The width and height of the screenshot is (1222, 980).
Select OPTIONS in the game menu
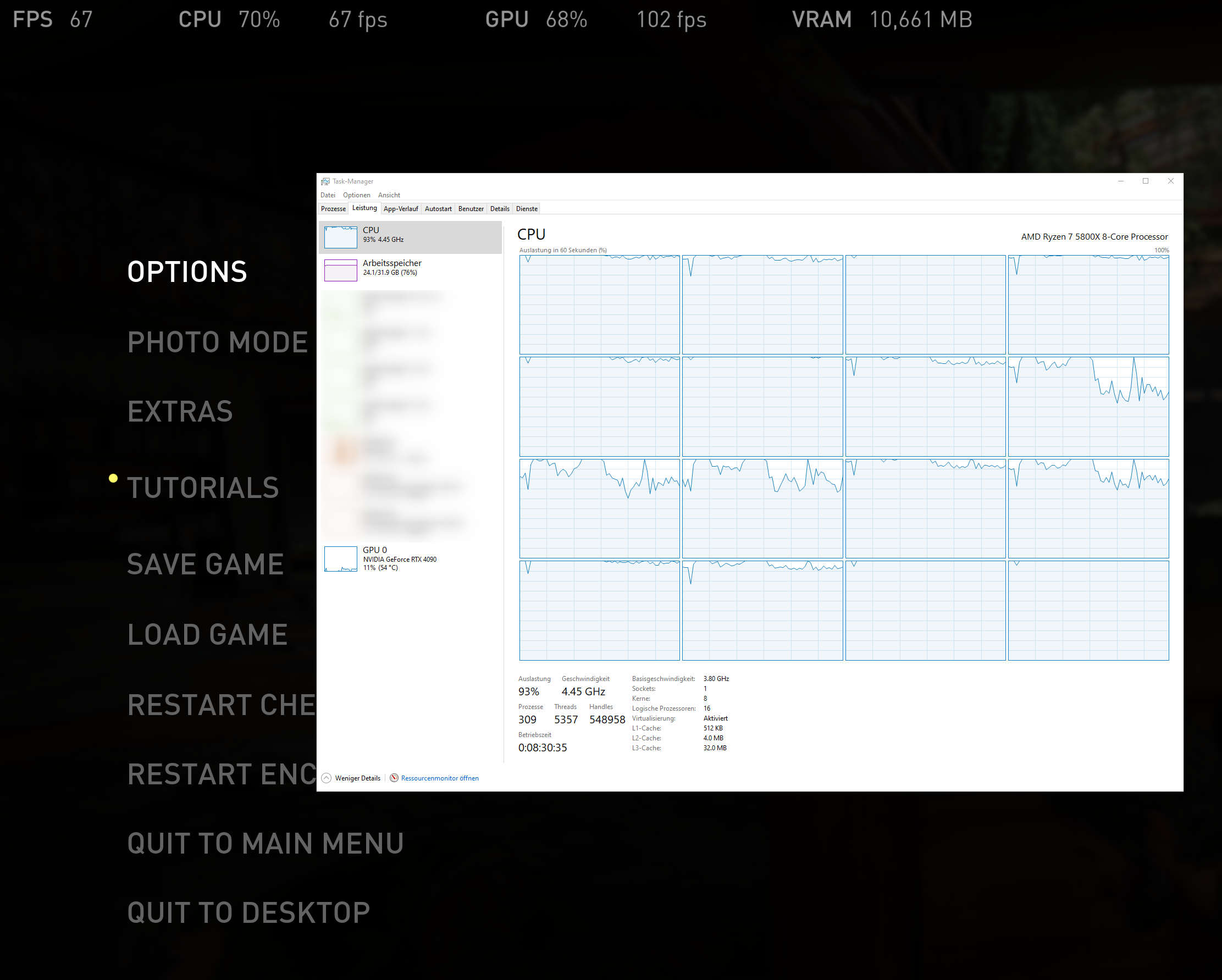coord(187,272)
